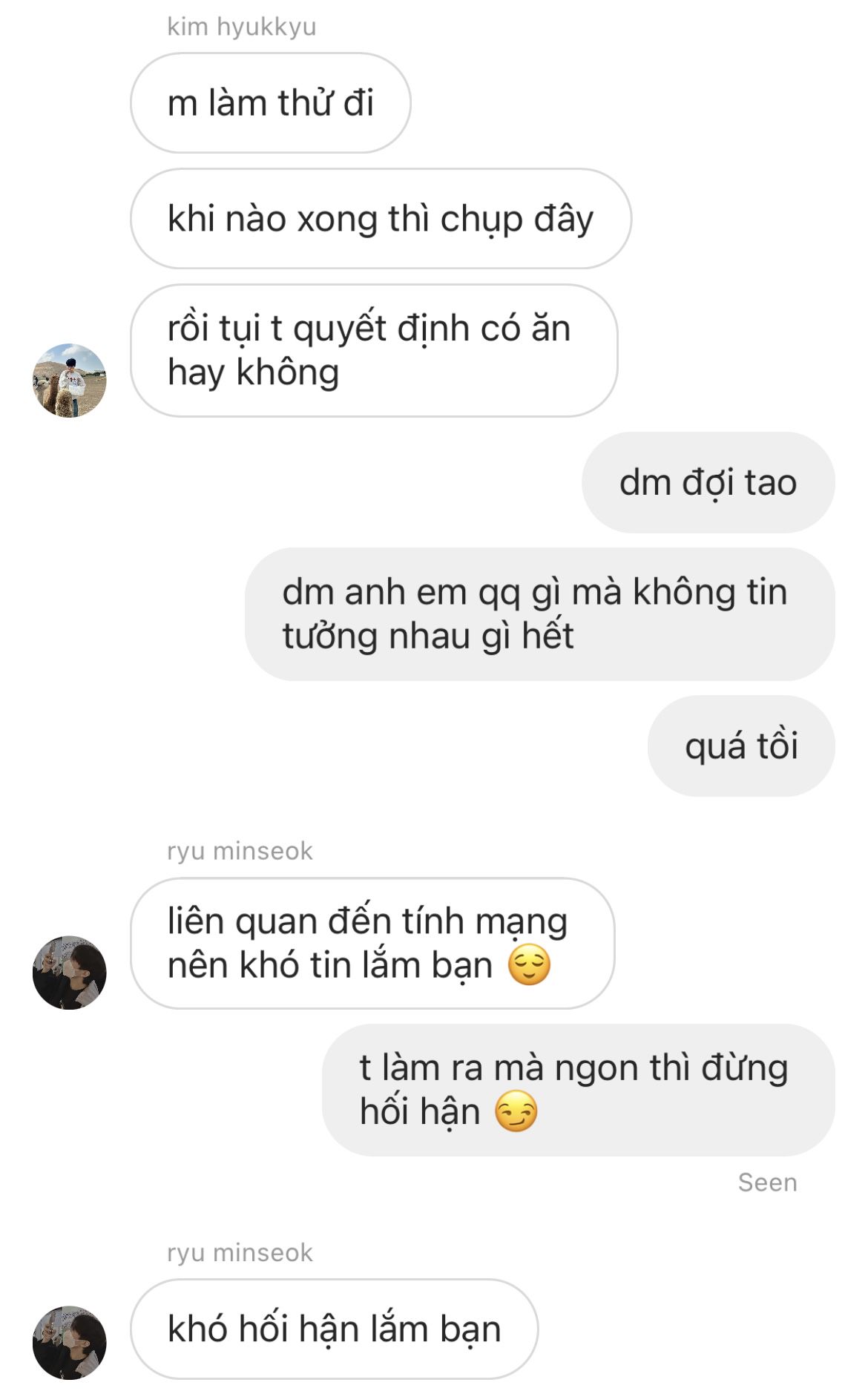Tap the 'quá tồi' sent message
This screenshot has height=1391, width=868.
coord(741,746)
